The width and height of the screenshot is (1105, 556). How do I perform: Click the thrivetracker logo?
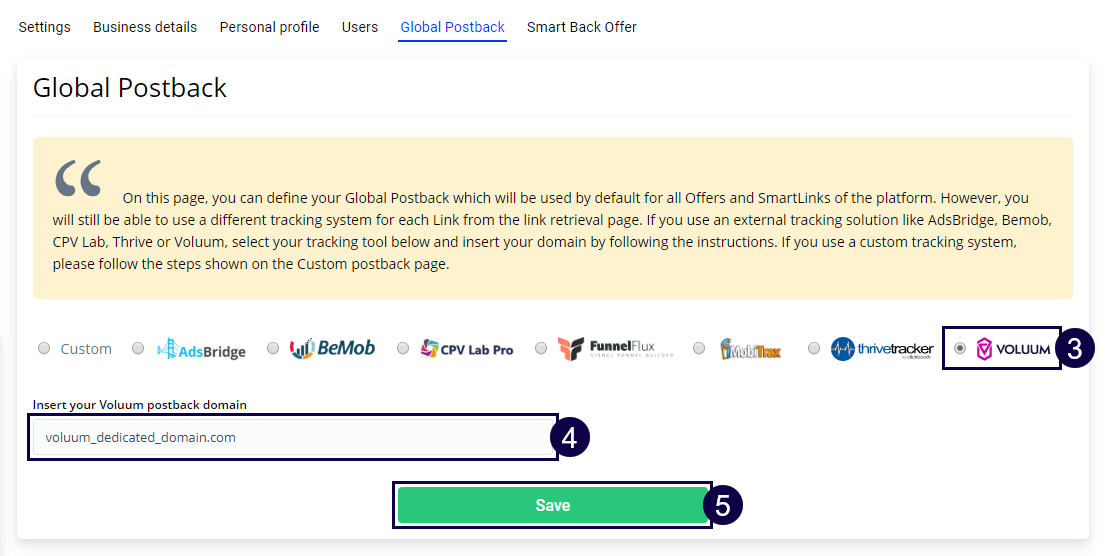point(882,350)
